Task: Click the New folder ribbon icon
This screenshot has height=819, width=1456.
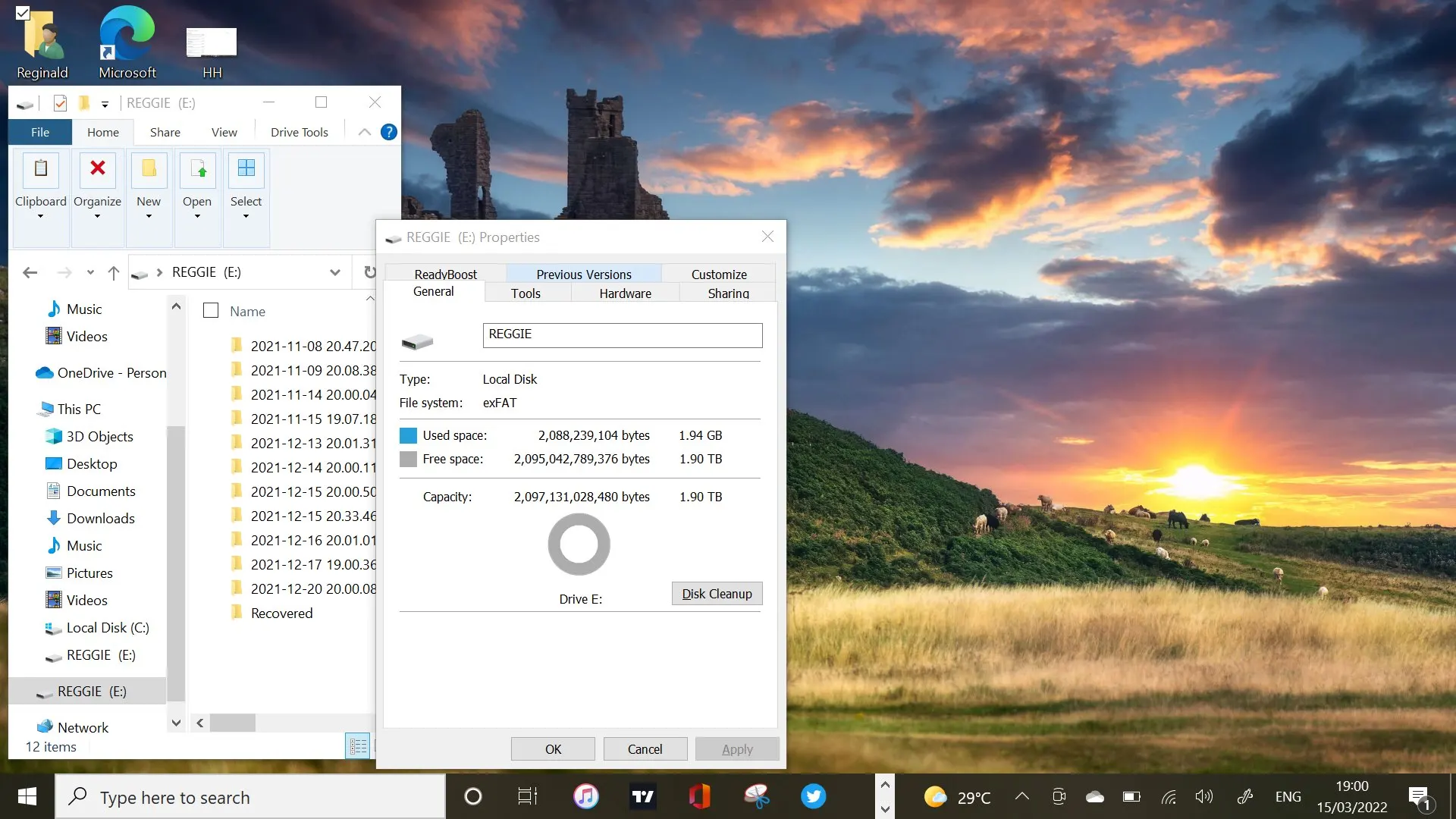Action: 149,169
